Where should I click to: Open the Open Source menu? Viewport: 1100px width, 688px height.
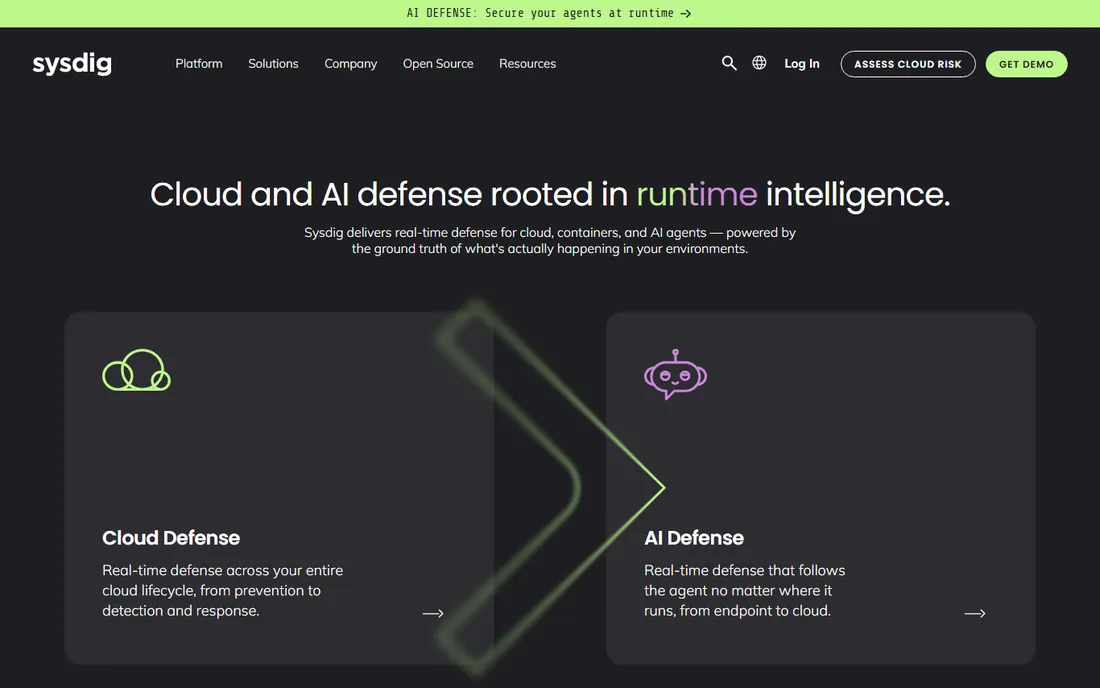point(438,64)
